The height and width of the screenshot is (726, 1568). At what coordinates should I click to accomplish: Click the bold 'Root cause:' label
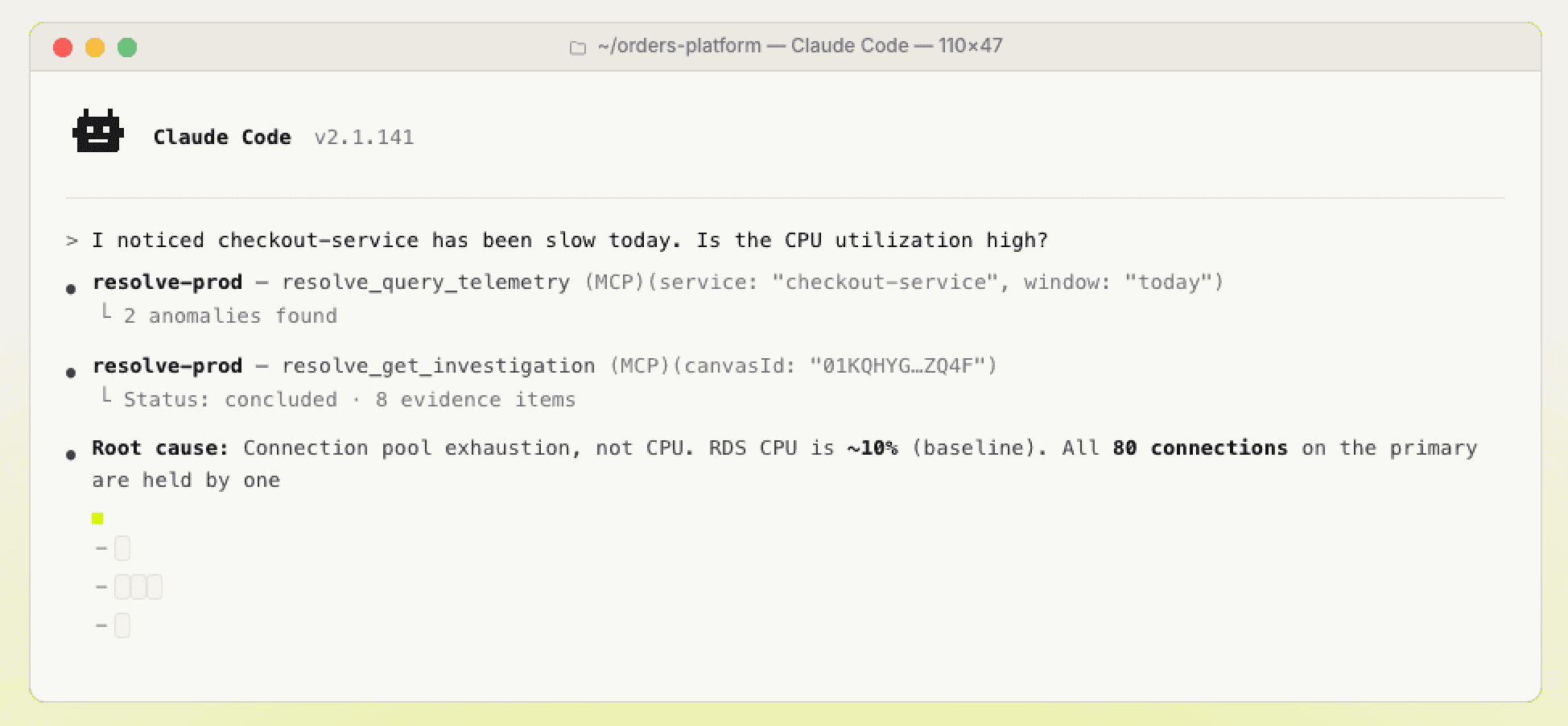(x=160, y=448)
